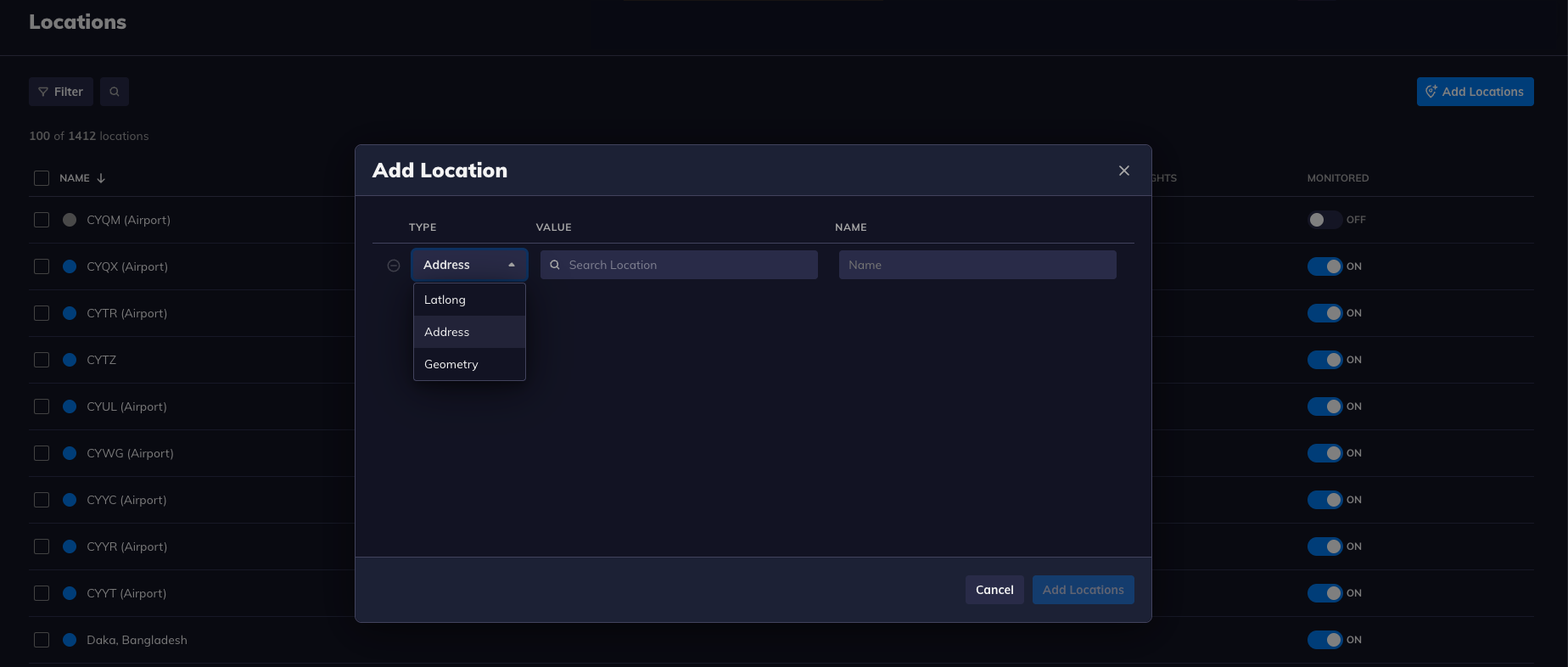Click the blue dot for Daka, Bangladesh
The image size is (1568, 667).
(70, 640)
